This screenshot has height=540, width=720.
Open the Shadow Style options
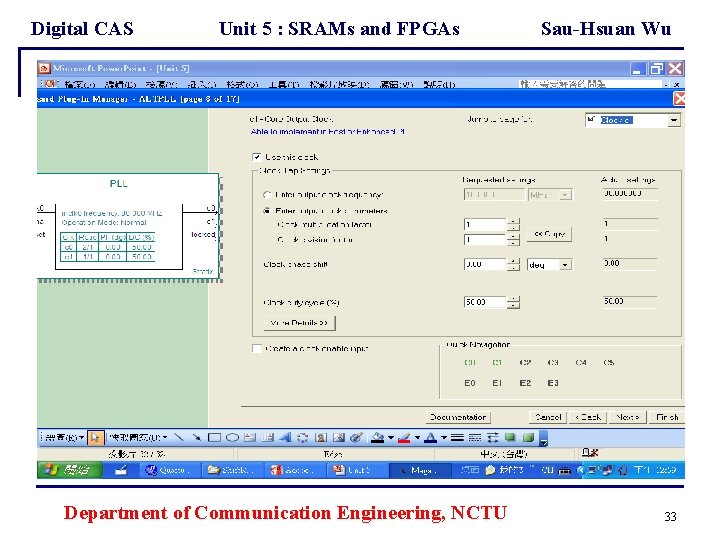click(x=510, y=438)
